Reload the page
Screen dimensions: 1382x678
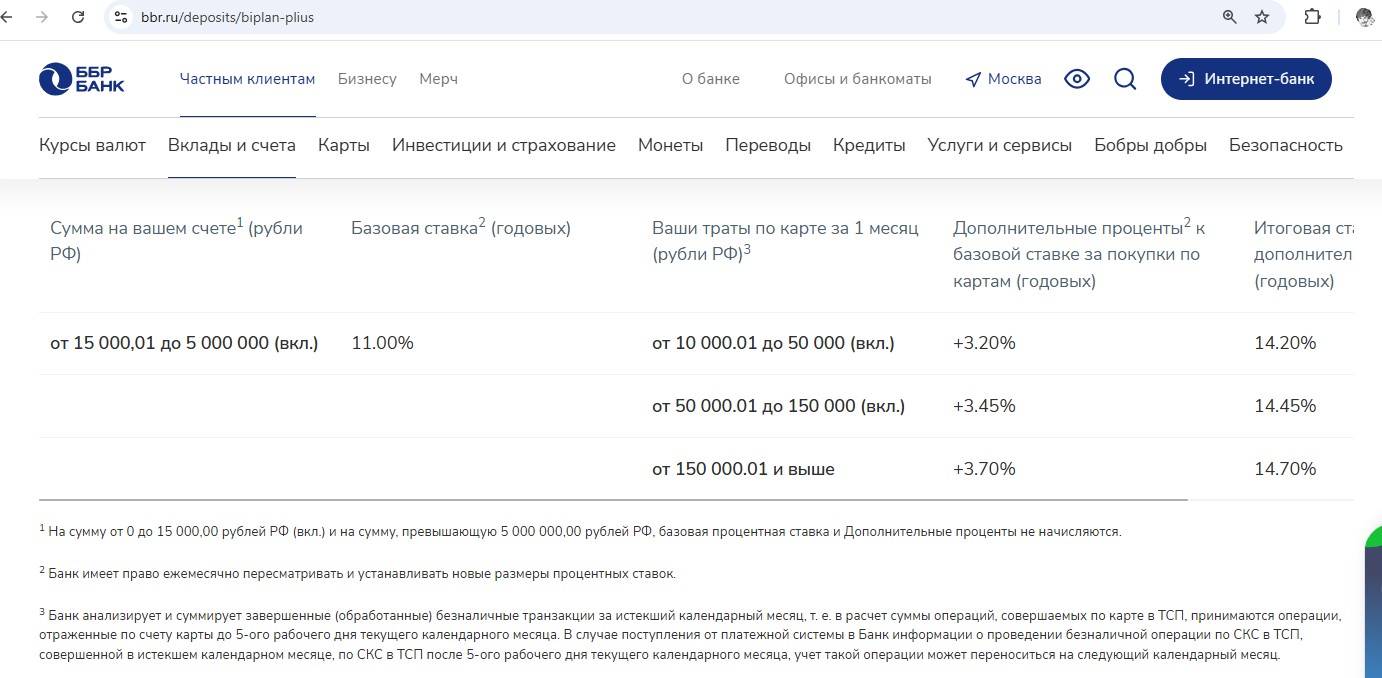(78, 17)
